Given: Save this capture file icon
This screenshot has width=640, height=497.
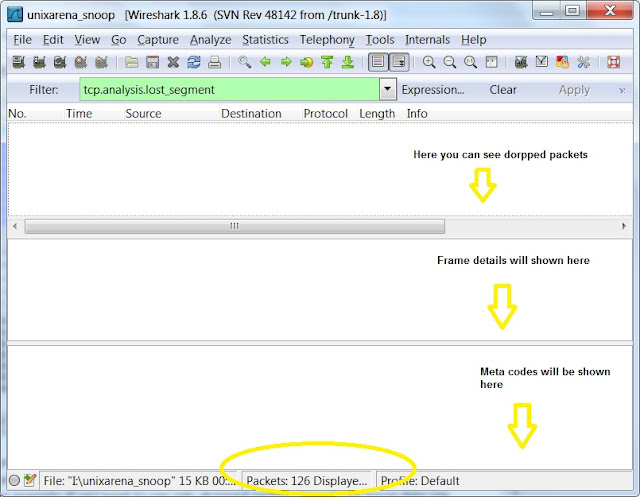Looking at the screenshot, I should [x=152, y=62].
